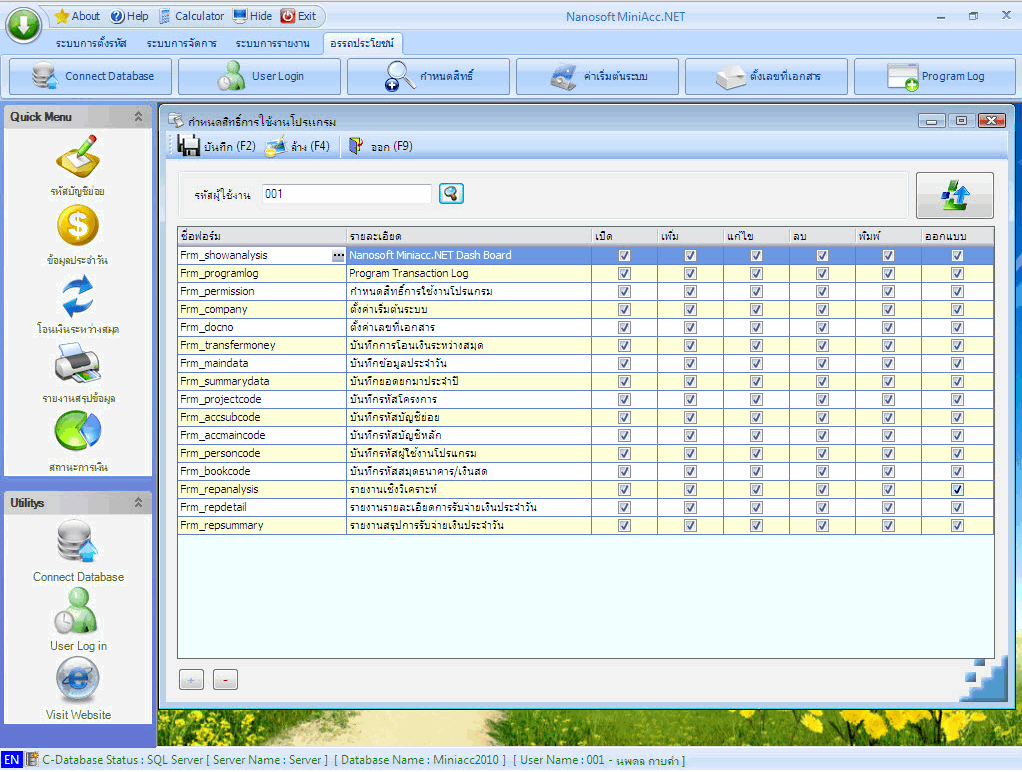Uncheck the first column checkbox for Frm_programlog

click(x=625, y=273)
